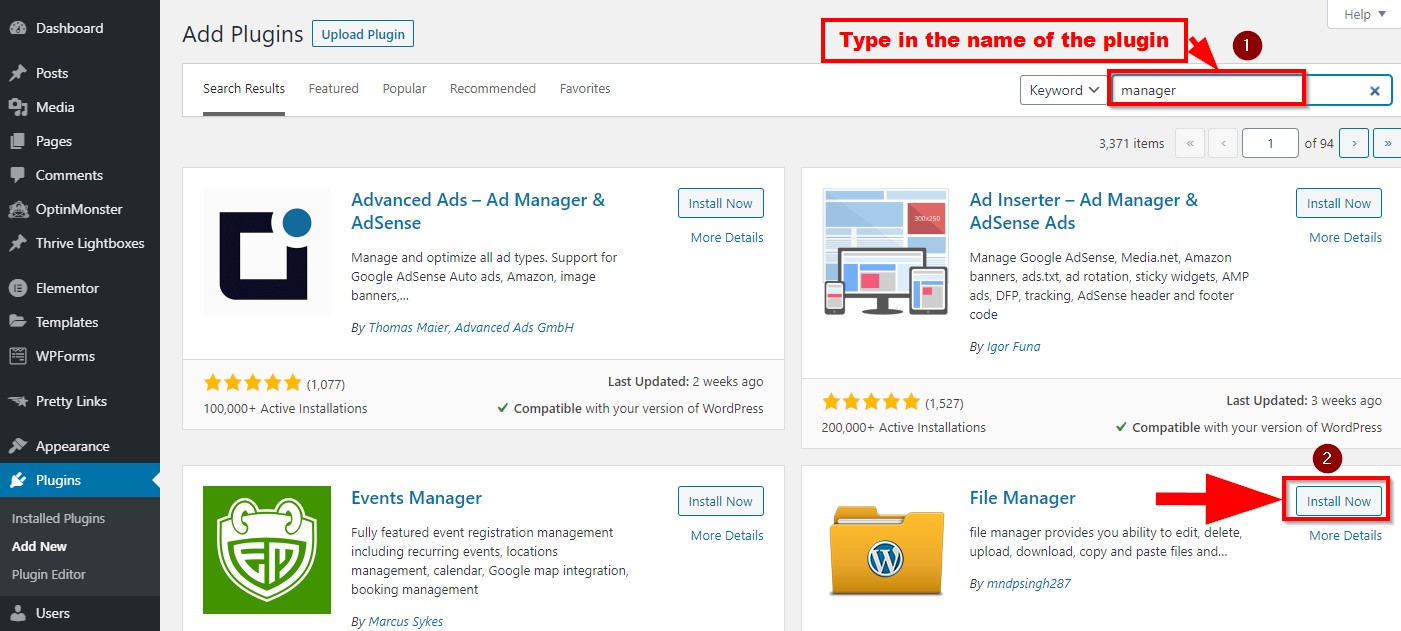This screenshot has width=1401, height=631.
Task: Open the File Manager title link
Action: coord(1023,498)
